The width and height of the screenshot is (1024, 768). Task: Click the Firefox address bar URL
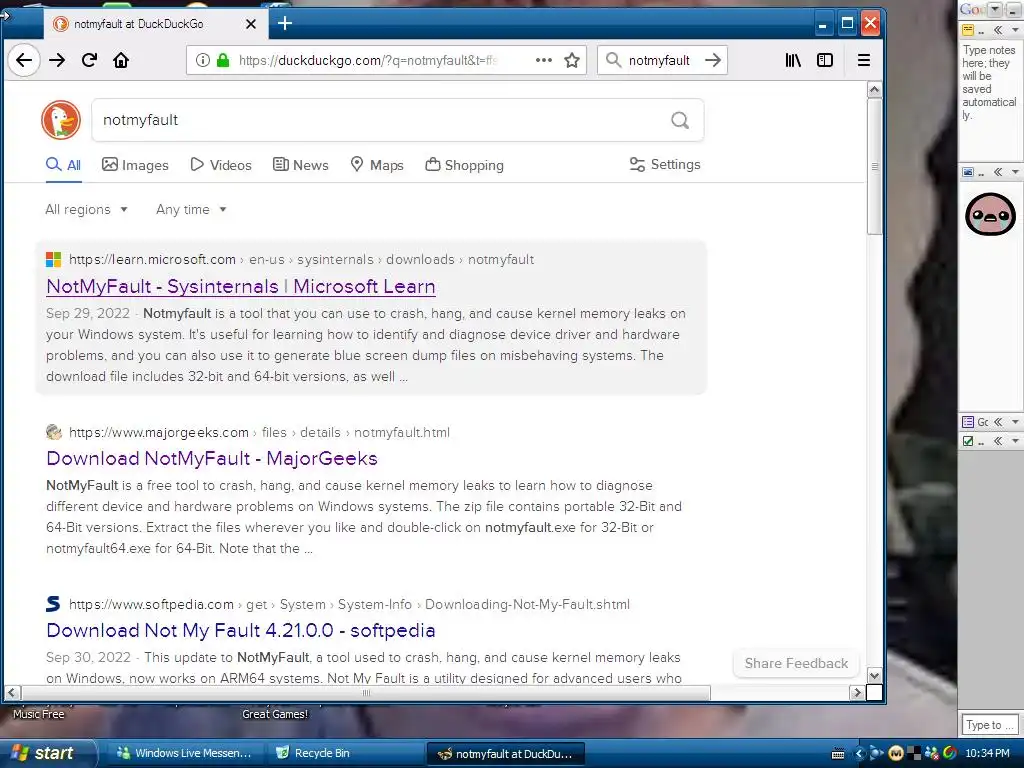click(368, 60)
